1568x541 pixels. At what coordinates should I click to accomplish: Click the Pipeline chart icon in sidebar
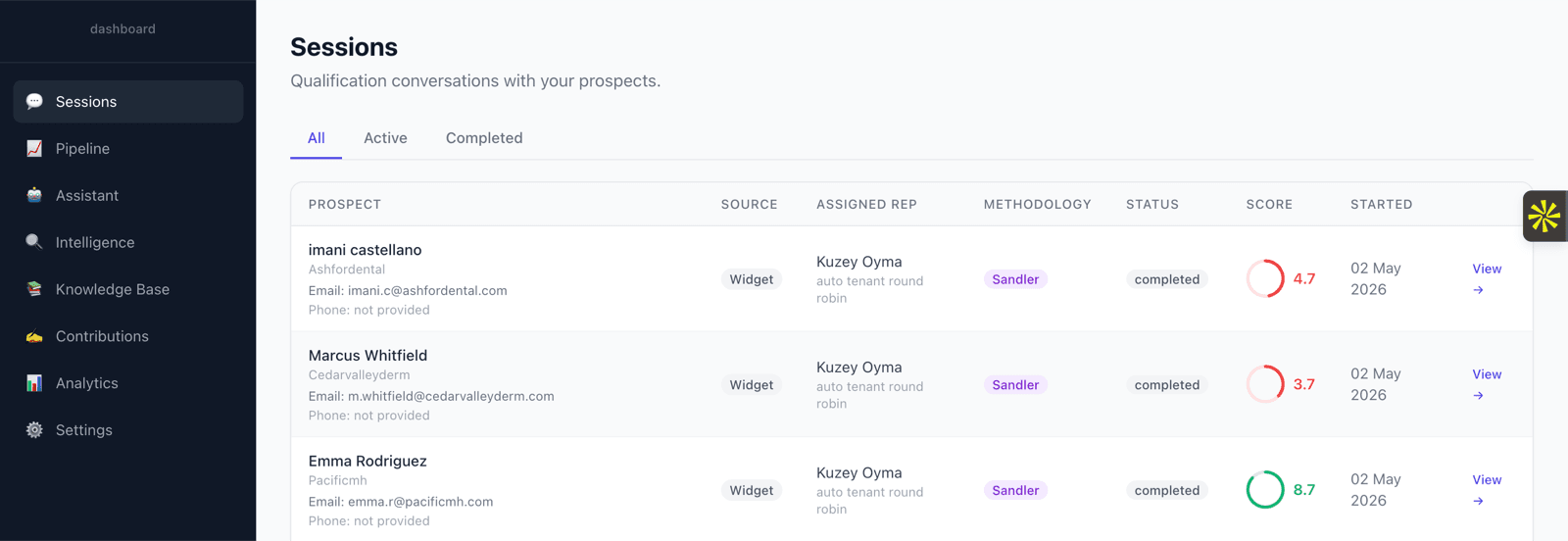click(34, 148)
